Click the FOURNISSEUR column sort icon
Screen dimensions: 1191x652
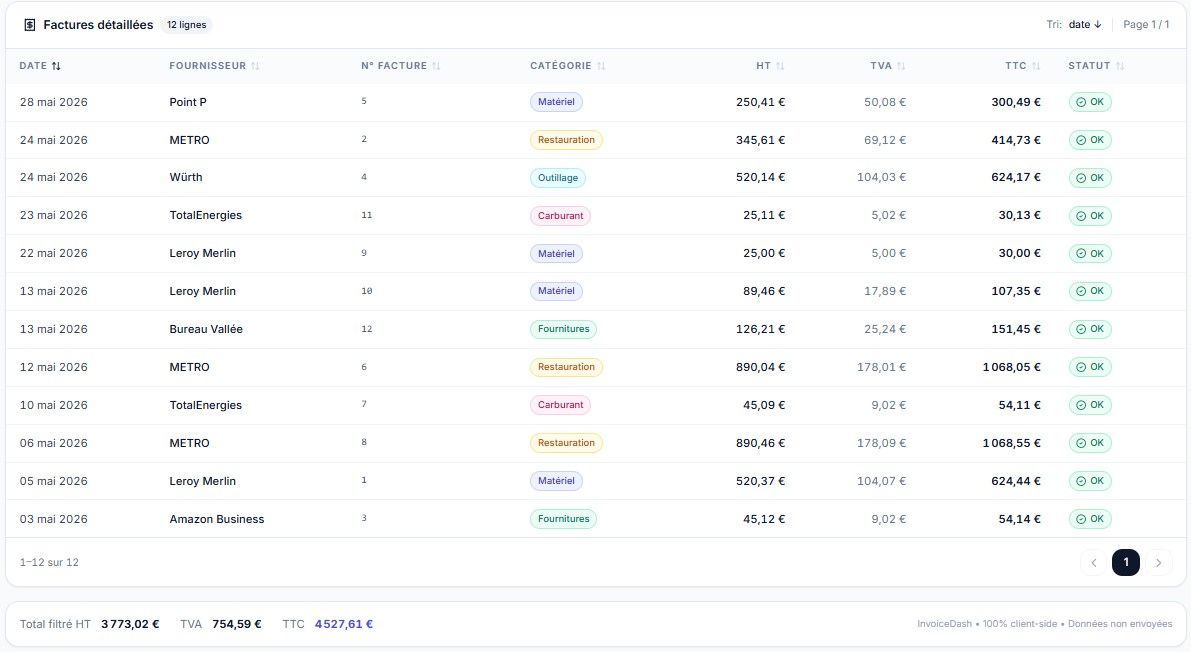point(255,66)
